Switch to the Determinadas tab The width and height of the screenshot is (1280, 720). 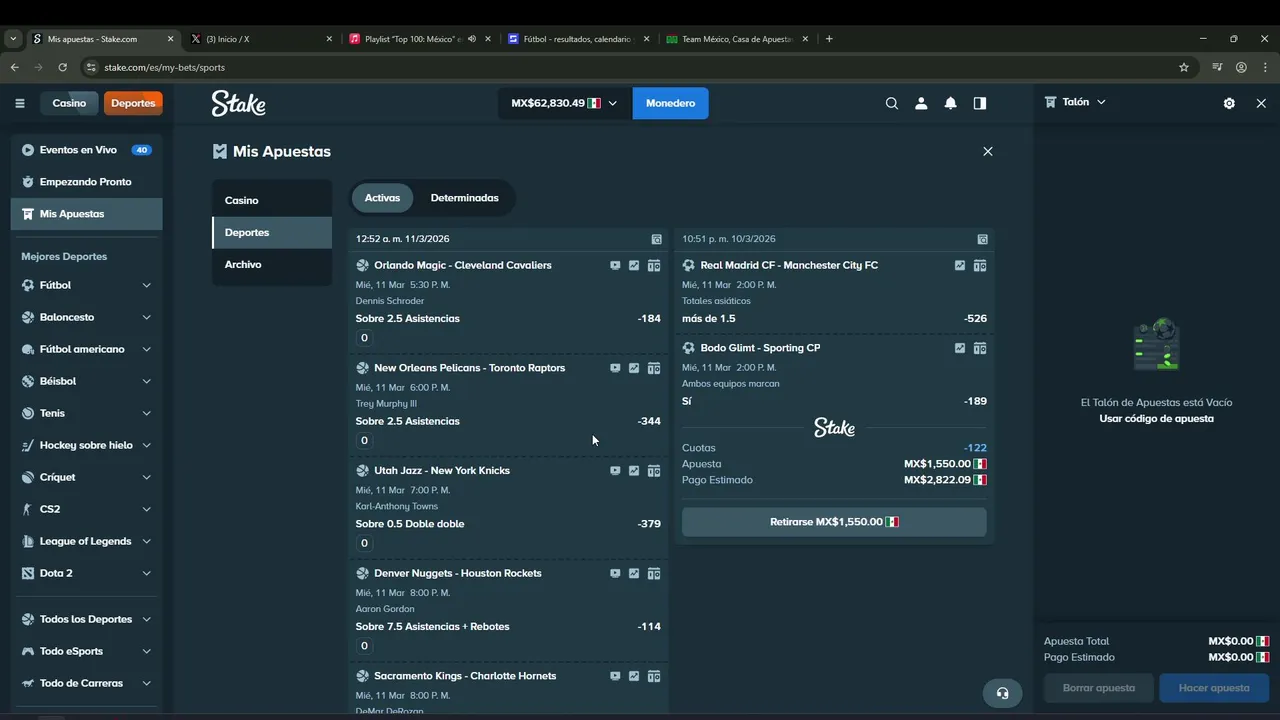464,198
